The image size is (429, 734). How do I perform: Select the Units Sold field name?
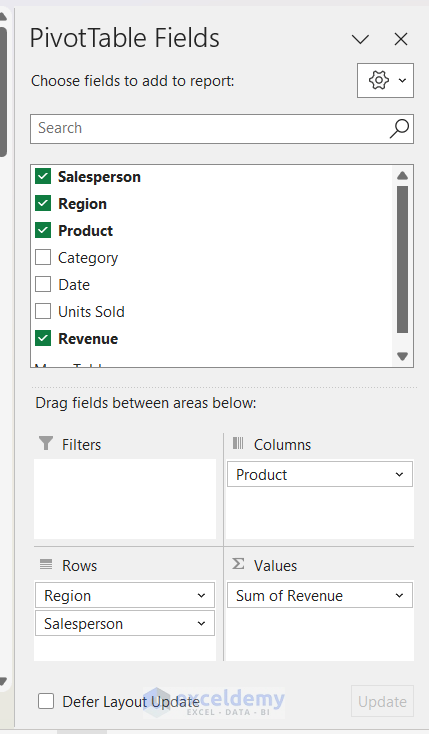click(x=91, y=312)
